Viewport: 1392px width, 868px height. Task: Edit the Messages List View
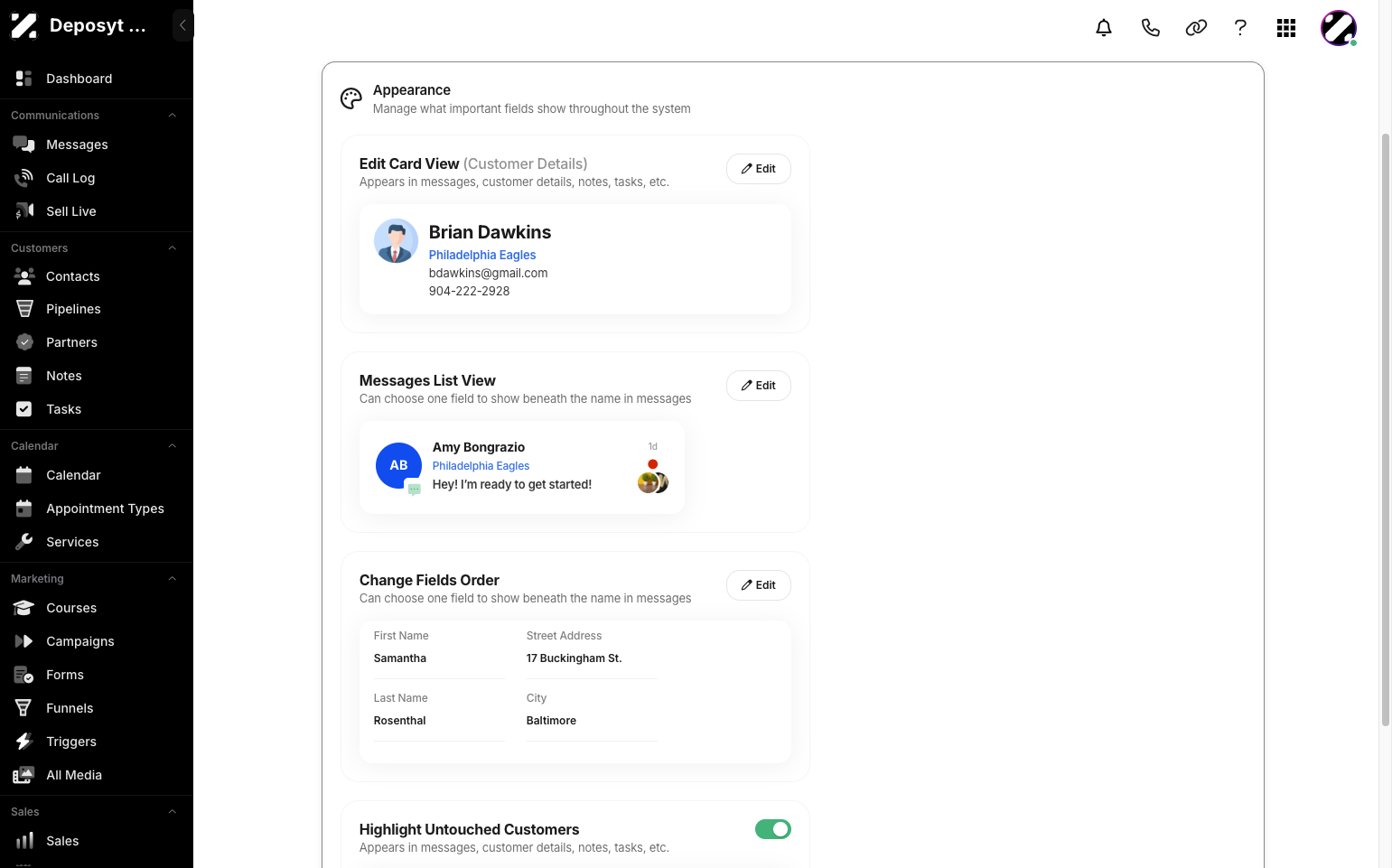759,386
